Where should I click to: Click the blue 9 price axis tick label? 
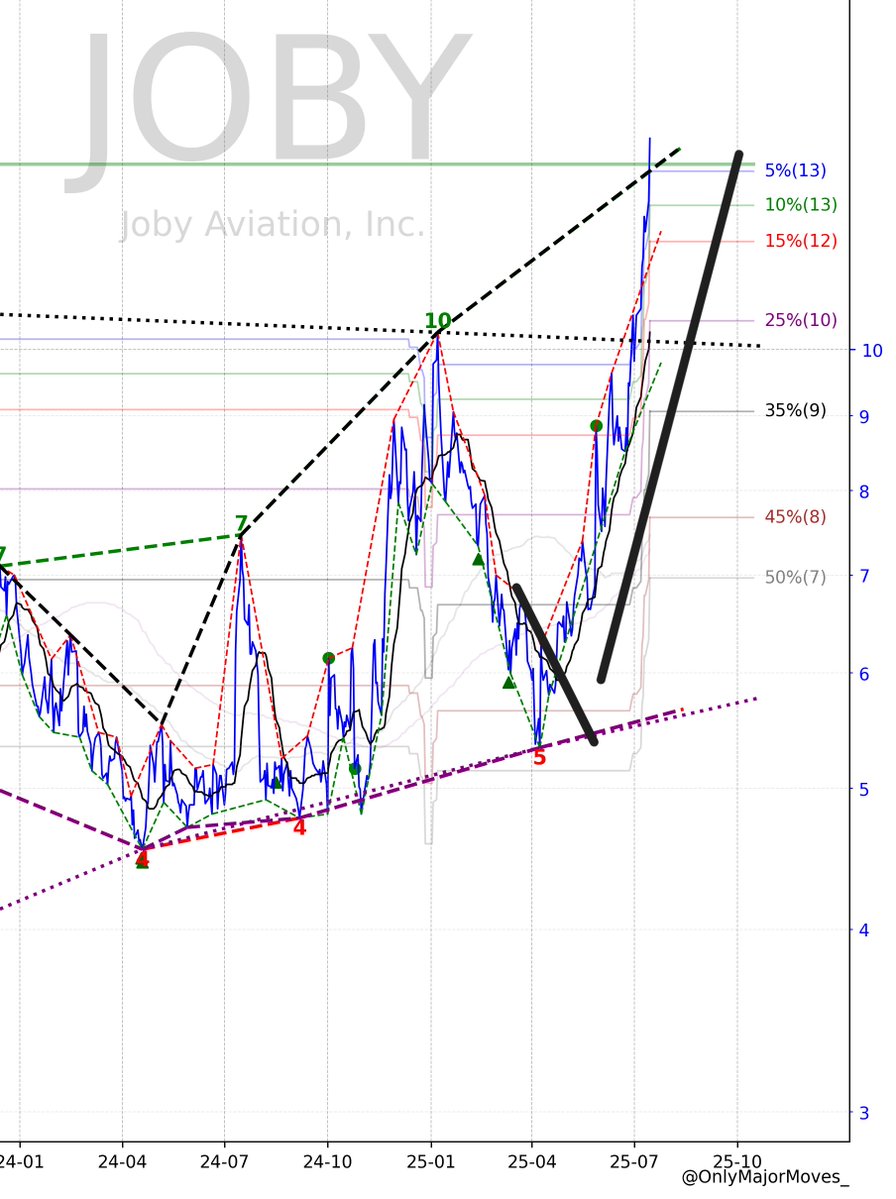[864, 417]
